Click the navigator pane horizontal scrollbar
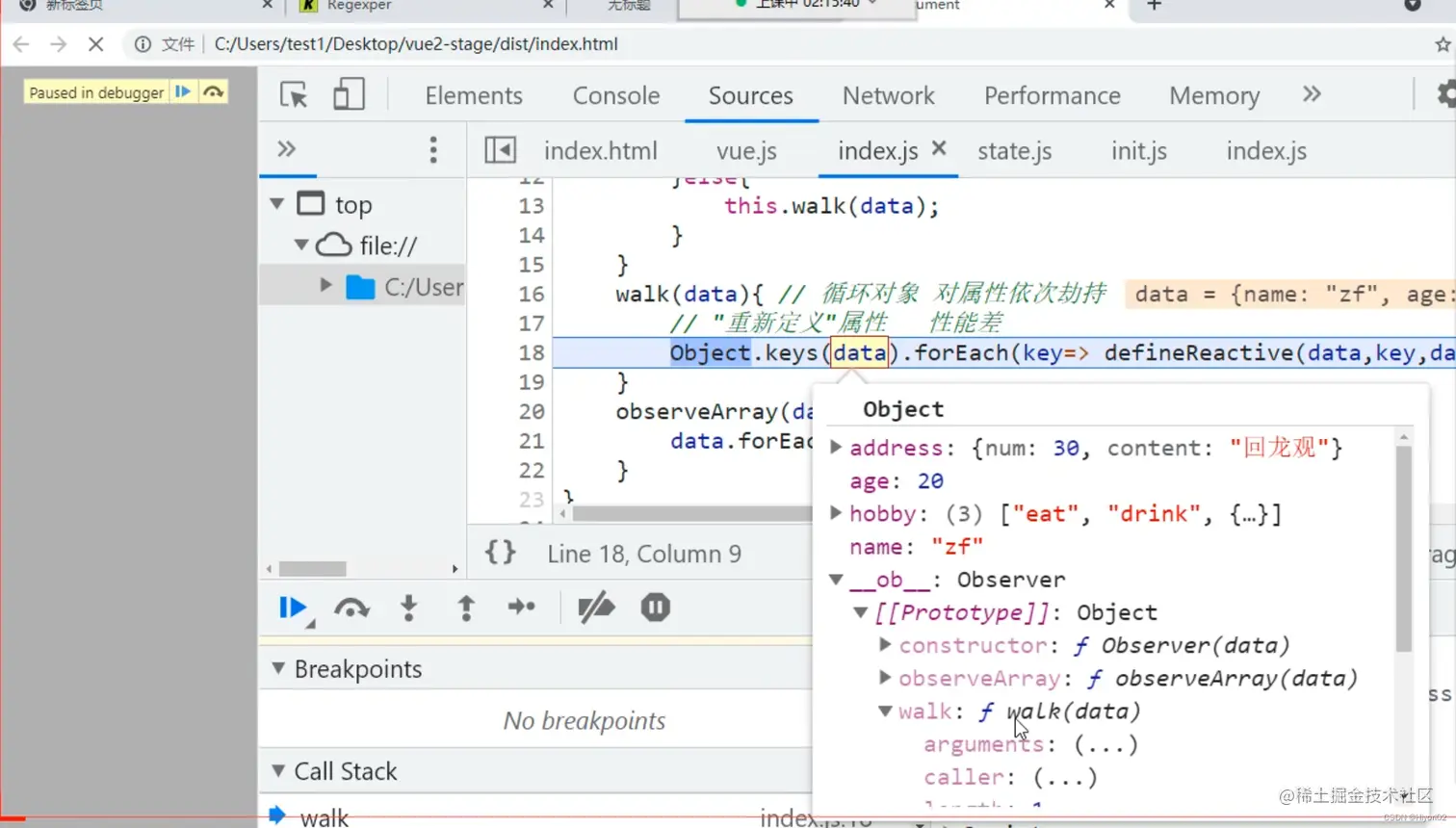Image resolution: width=1456 pixels, height=828 pixels. [313, 569]
